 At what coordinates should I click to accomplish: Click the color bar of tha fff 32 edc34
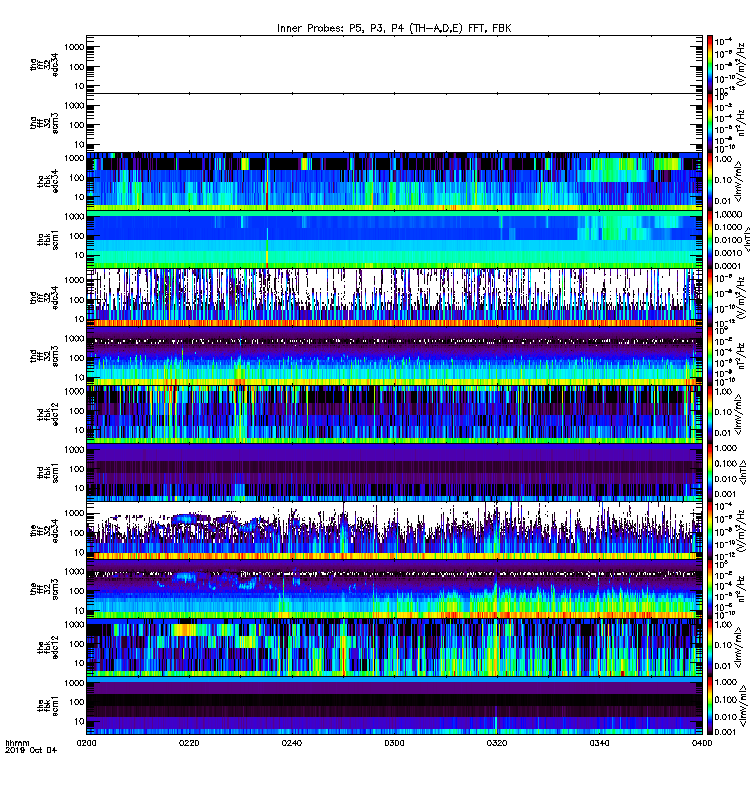coord(710,64)
